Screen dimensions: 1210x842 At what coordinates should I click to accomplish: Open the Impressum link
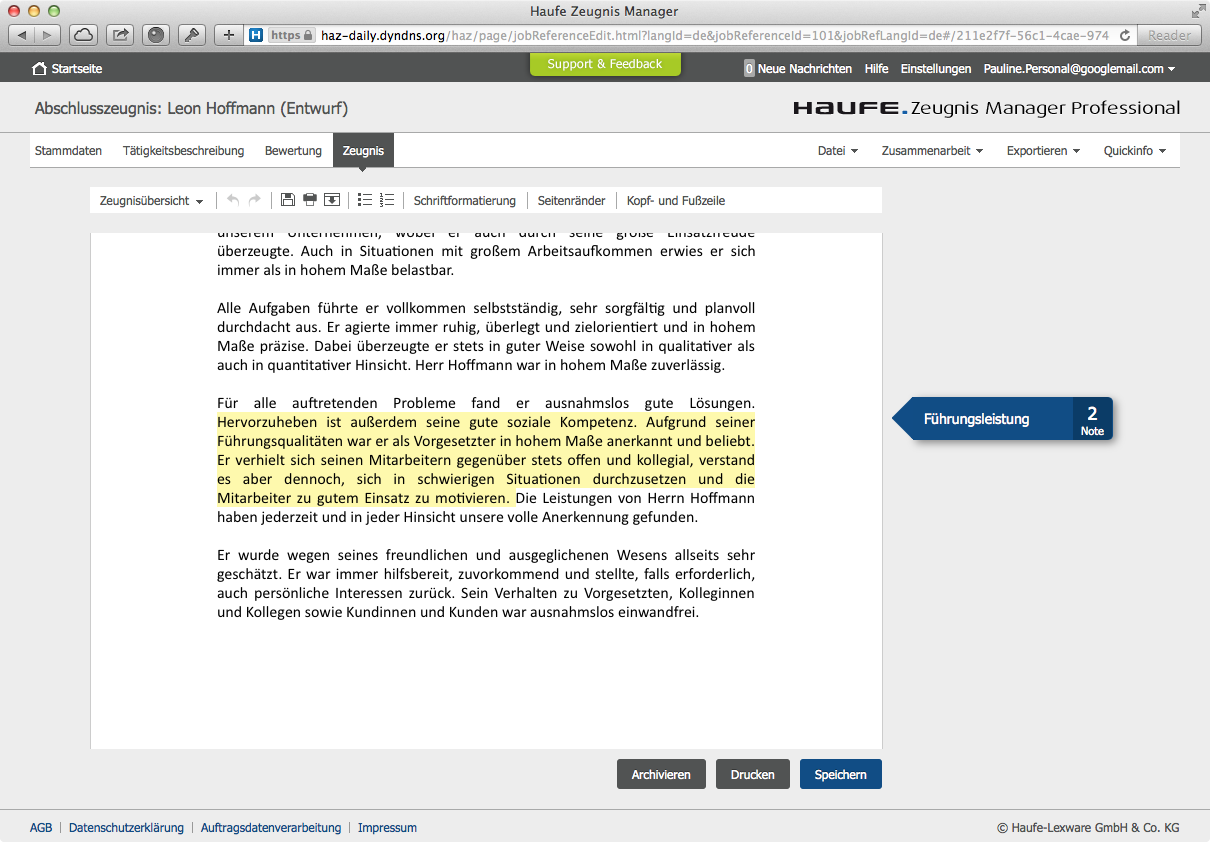tap(388, 828)
